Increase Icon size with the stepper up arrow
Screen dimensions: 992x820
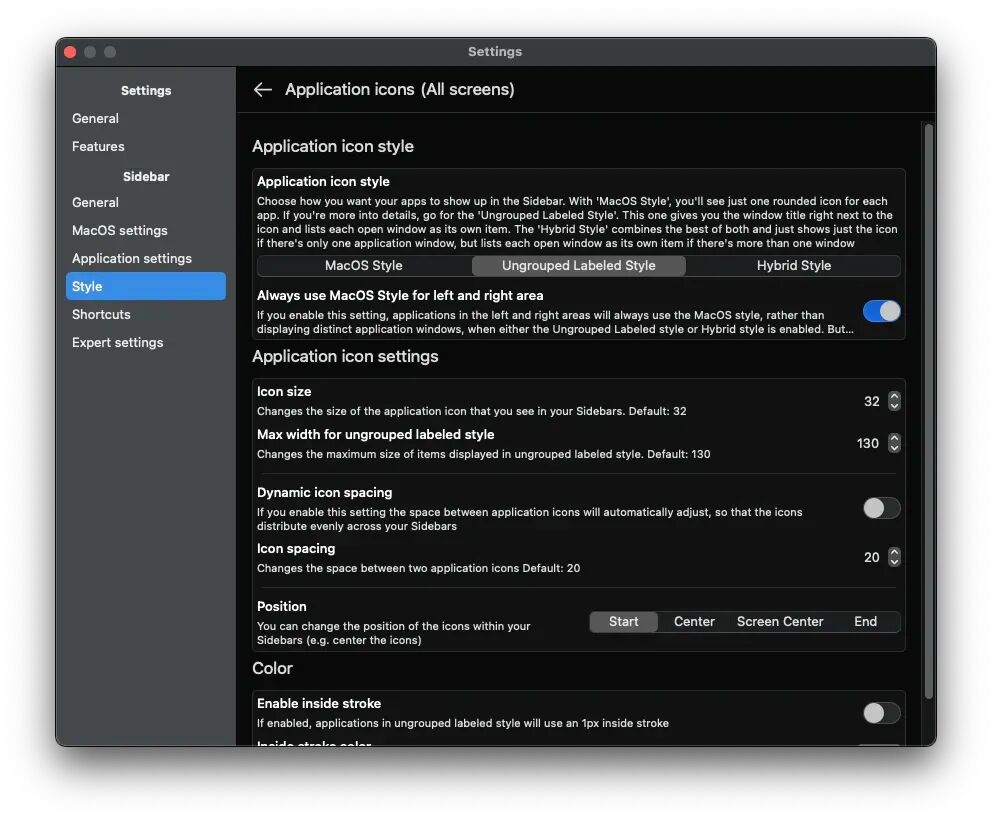[894, 396]
